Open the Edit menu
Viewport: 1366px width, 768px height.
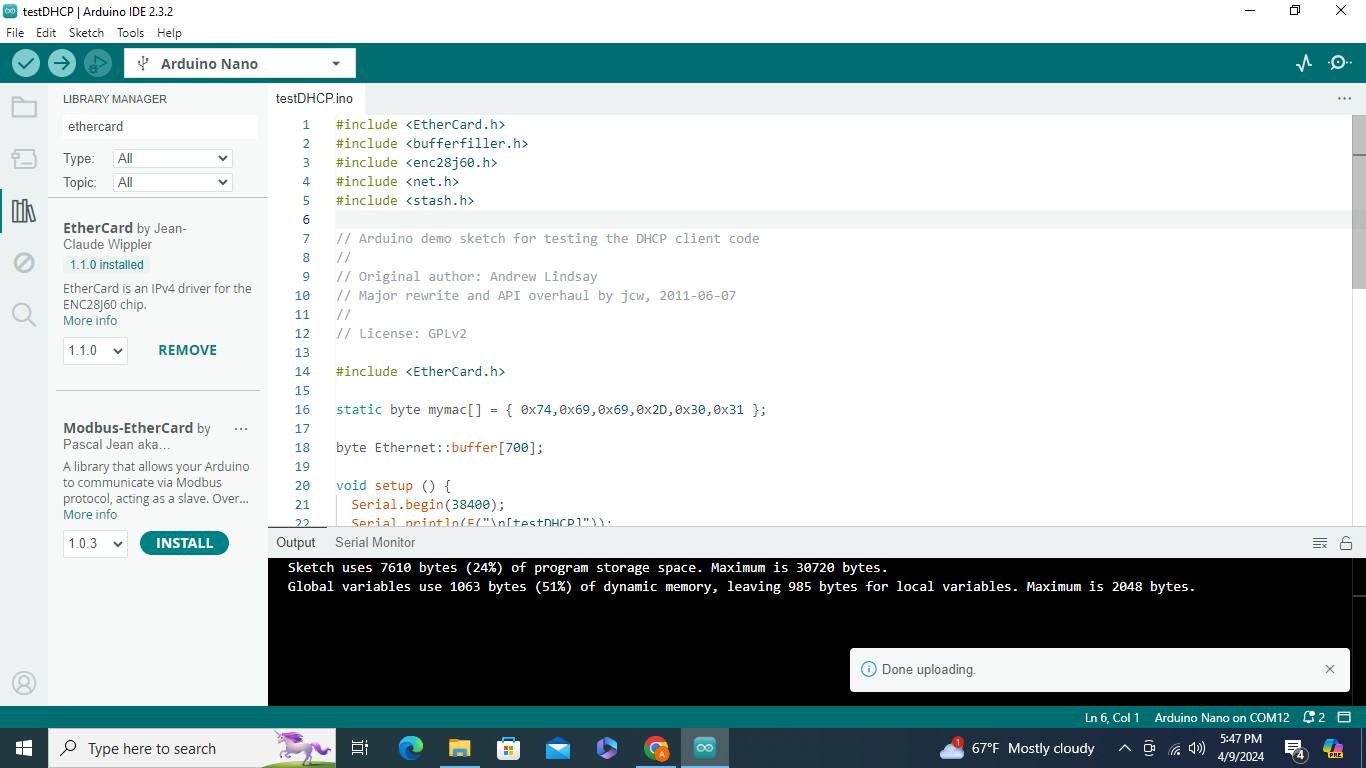coord(46,32)
